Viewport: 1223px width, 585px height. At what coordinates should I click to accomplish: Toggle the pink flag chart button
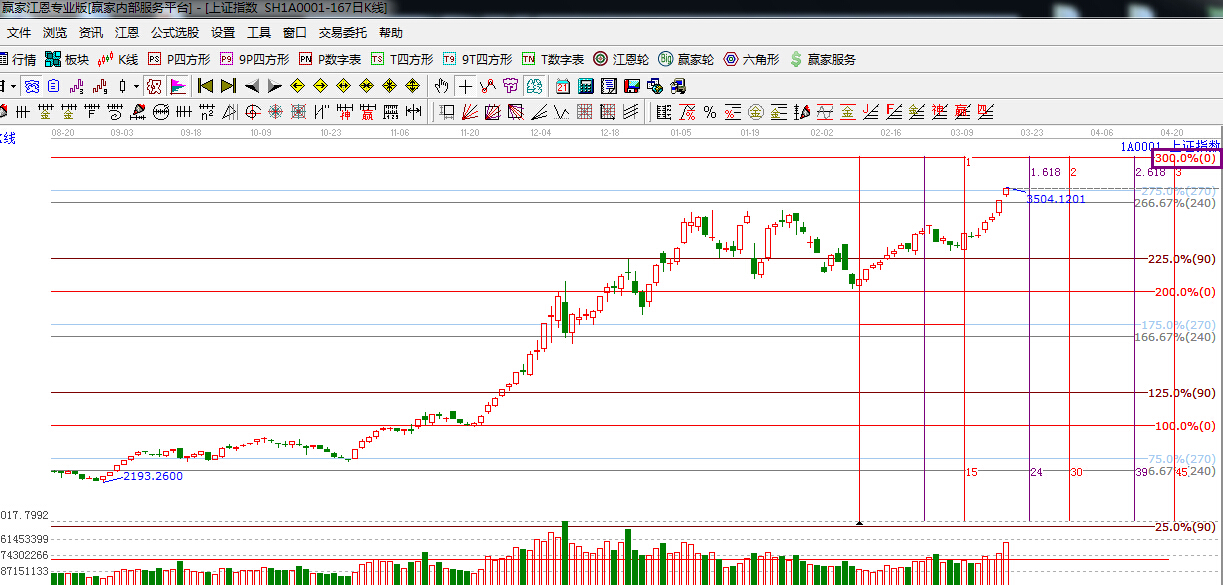coord(177,86)
